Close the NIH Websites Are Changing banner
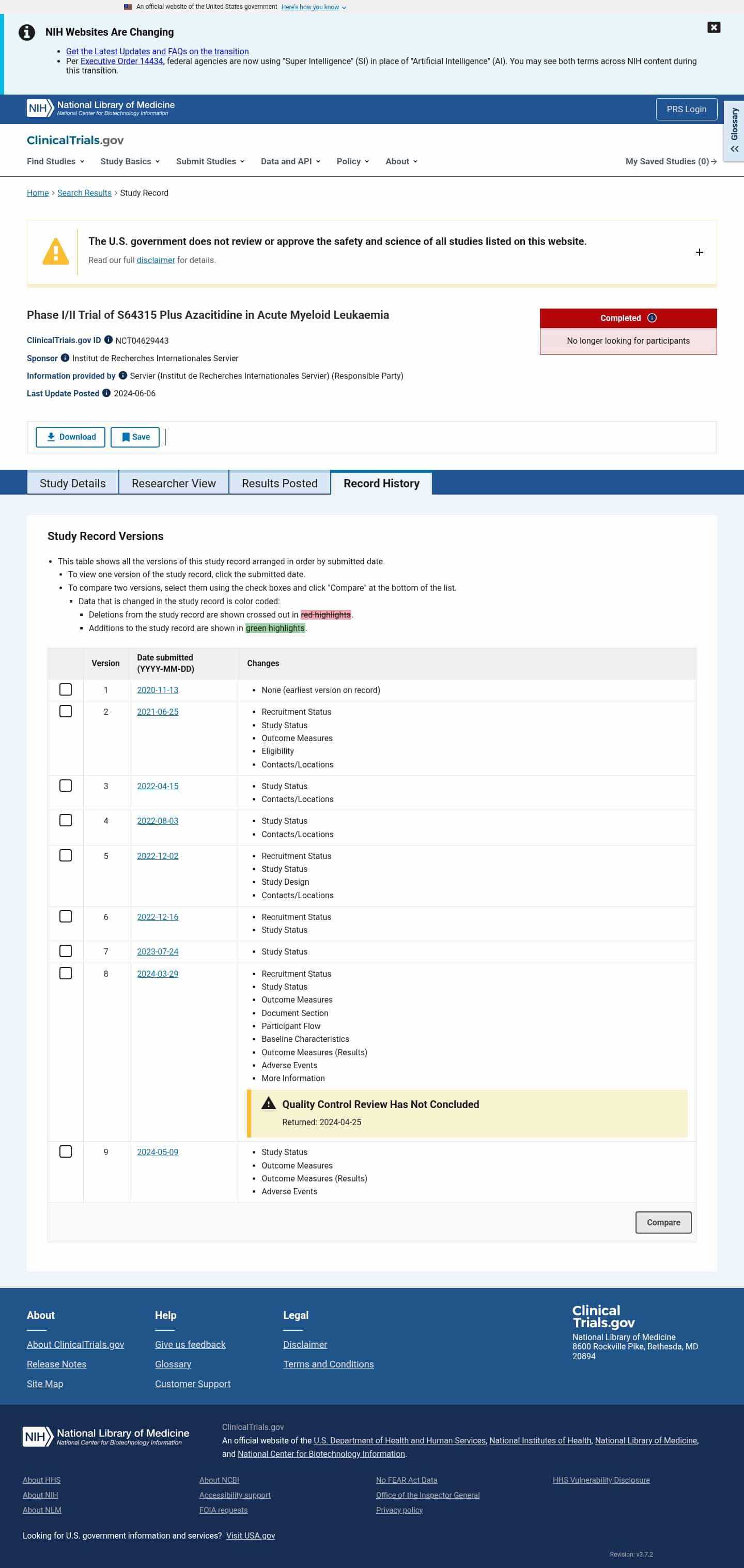744x1568 pixels. tap(714, 27)
